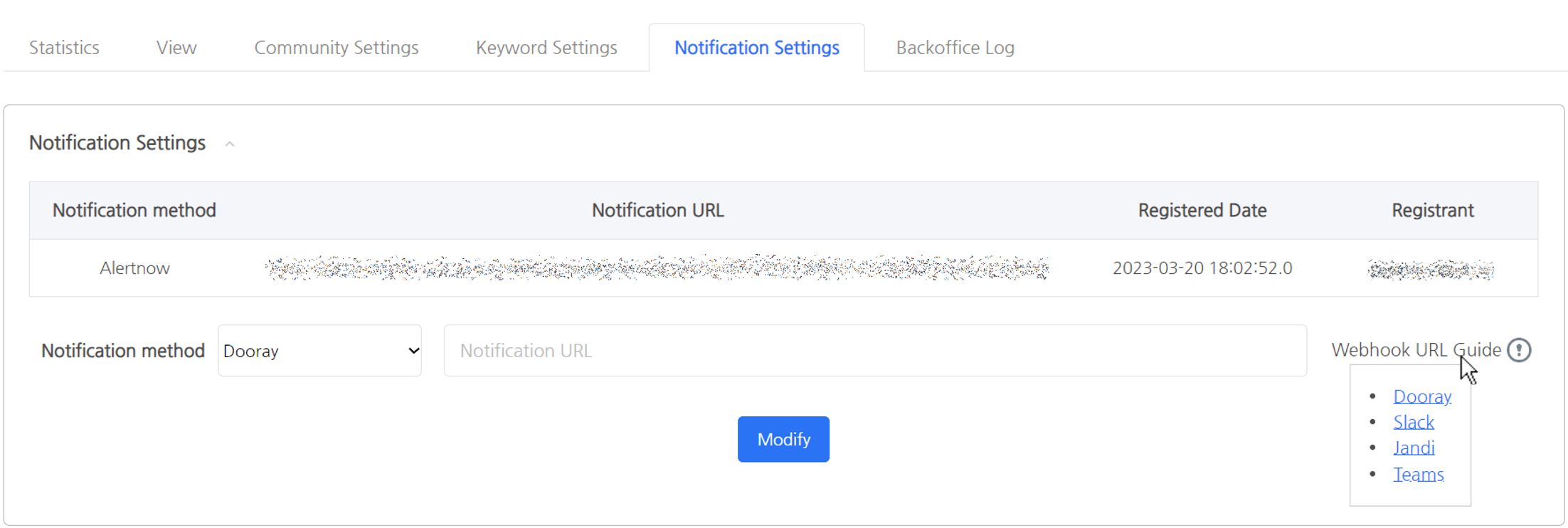Viewport: 1568px width, 528px height.
Task: Open the Backoffice Log tab
Action: [x=955, y=48]
